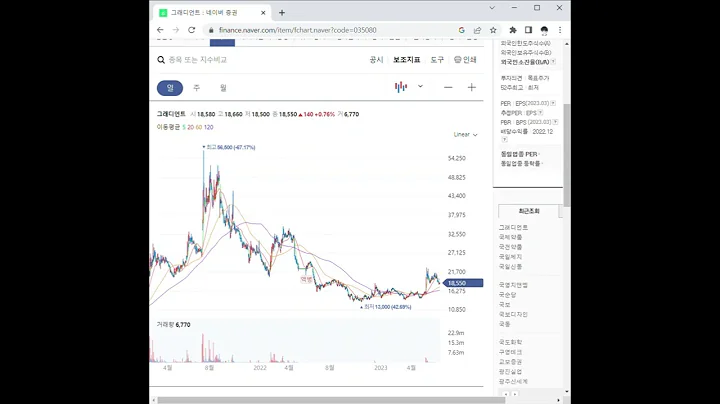Open 구영테크 in recent list
Screen dimensions: 720x404
tap(511, 352)
